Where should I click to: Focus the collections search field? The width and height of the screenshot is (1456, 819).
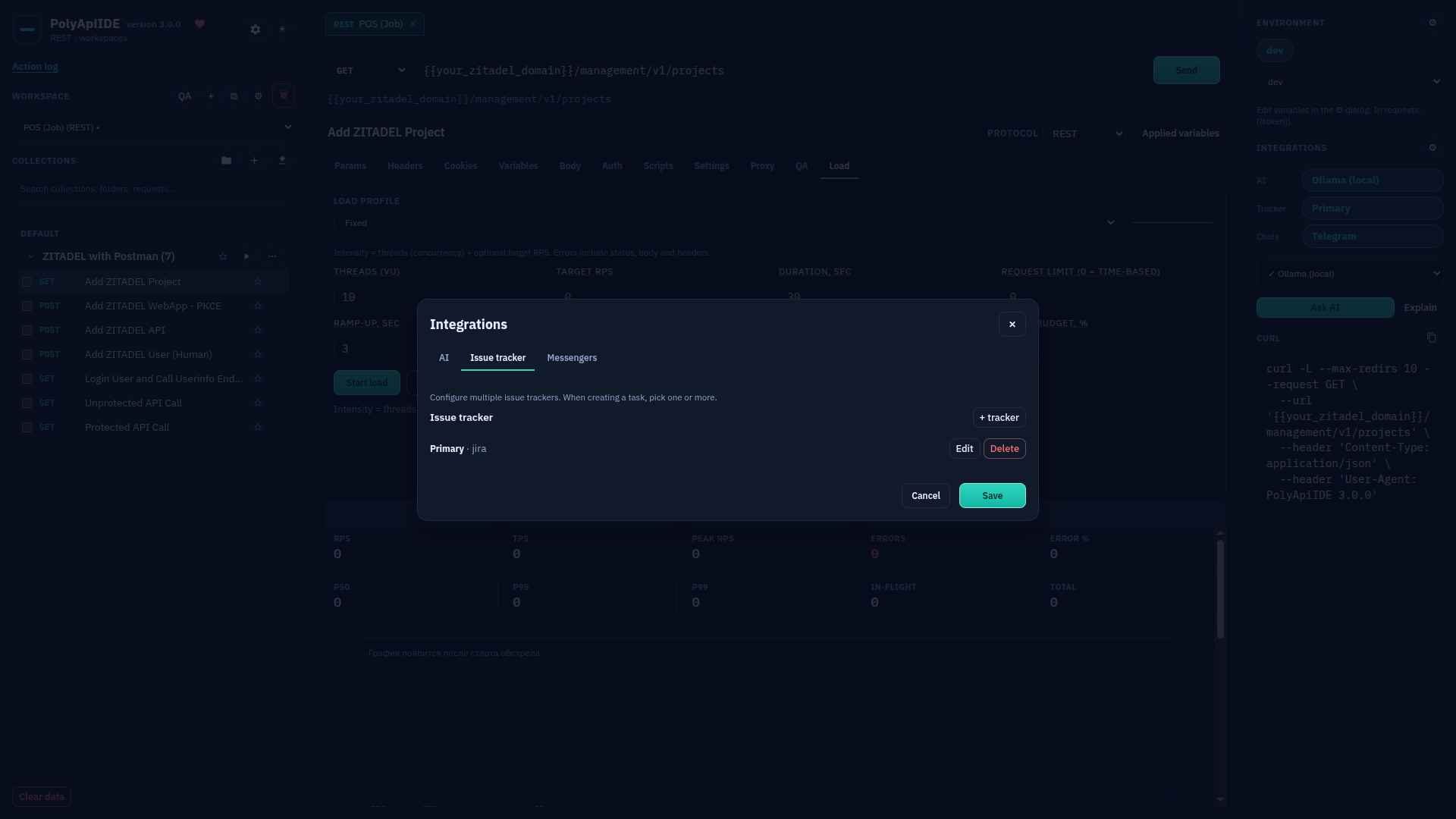tap(152, 189)
